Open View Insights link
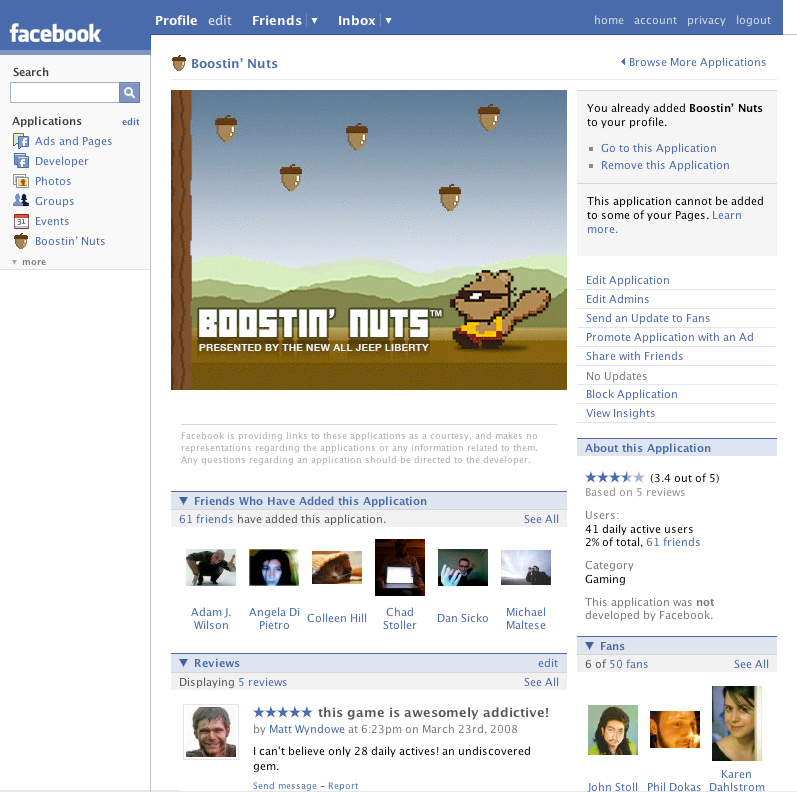Screen dimensions: 797x792 click(620, 413)
